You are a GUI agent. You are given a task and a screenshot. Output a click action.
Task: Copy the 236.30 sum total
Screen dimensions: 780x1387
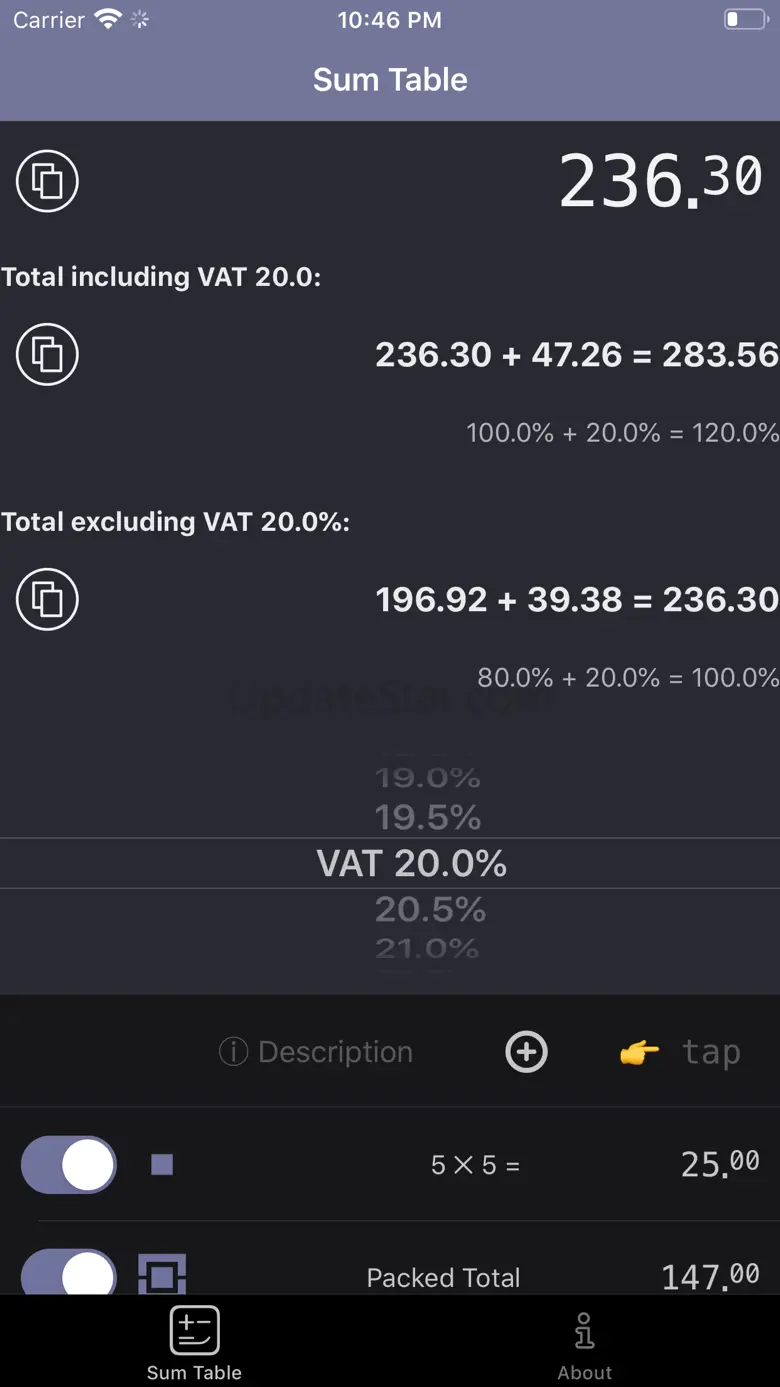tap(47, 181)
